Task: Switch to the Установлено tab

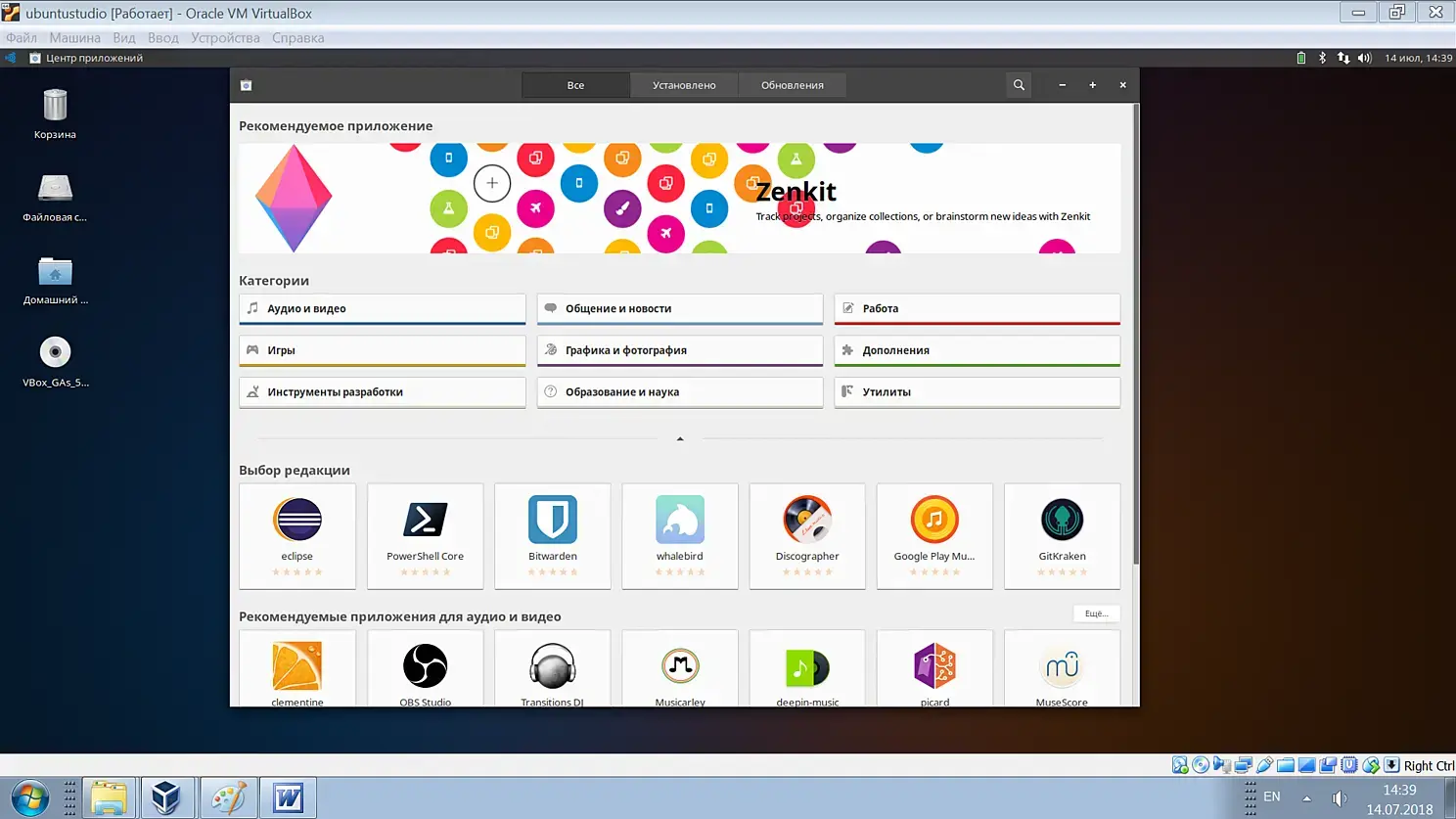Action: pos(684,85)
